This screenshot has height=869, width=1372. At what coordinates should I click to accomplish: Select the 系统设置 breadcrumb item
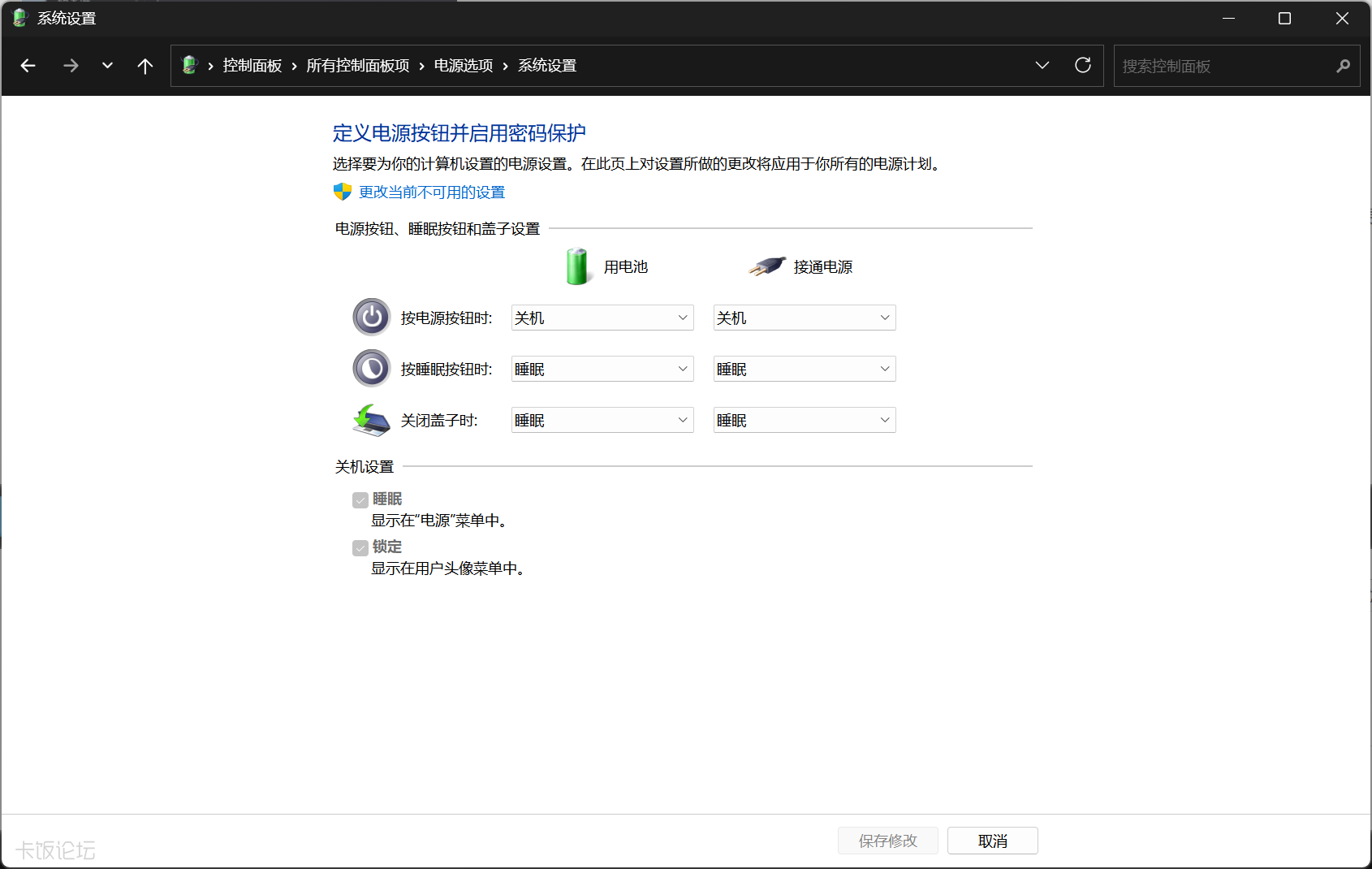pos(547,66)
